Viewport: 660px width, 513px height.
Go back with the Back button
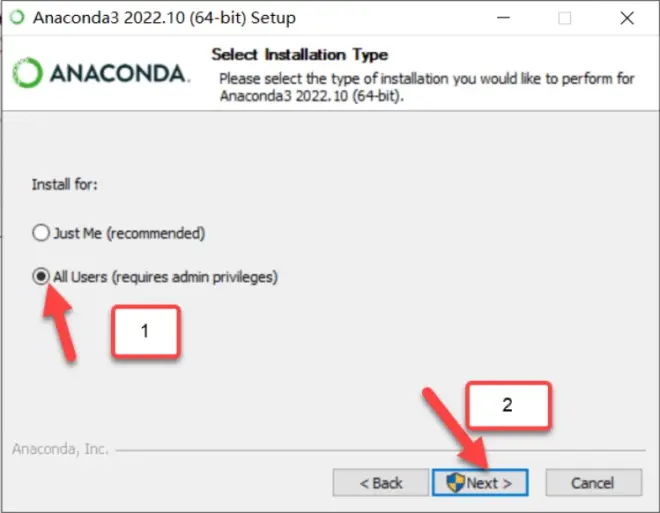pos(381,482)
